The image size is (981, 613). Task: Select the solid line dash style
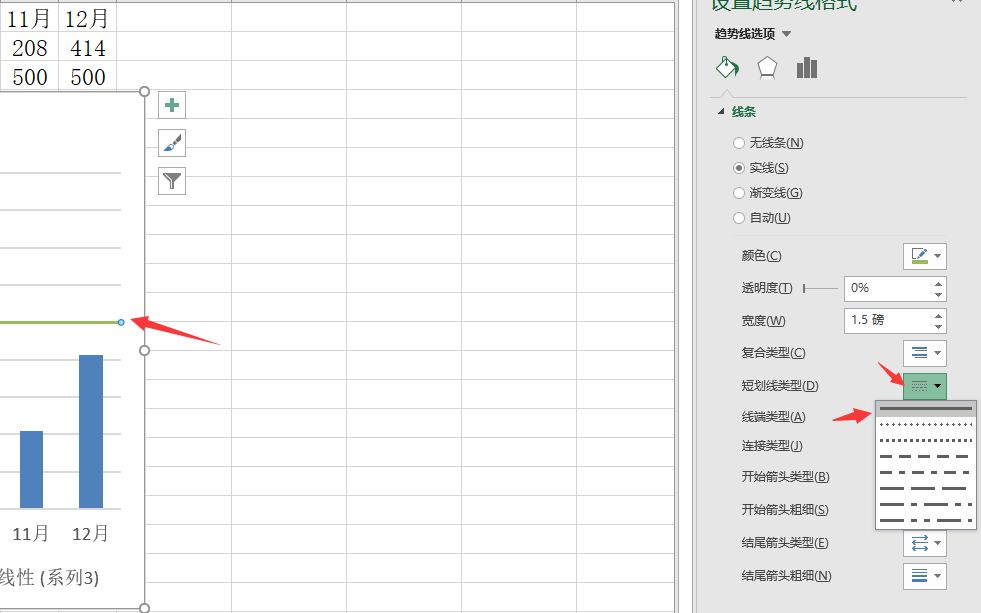(x=925, y=408)
